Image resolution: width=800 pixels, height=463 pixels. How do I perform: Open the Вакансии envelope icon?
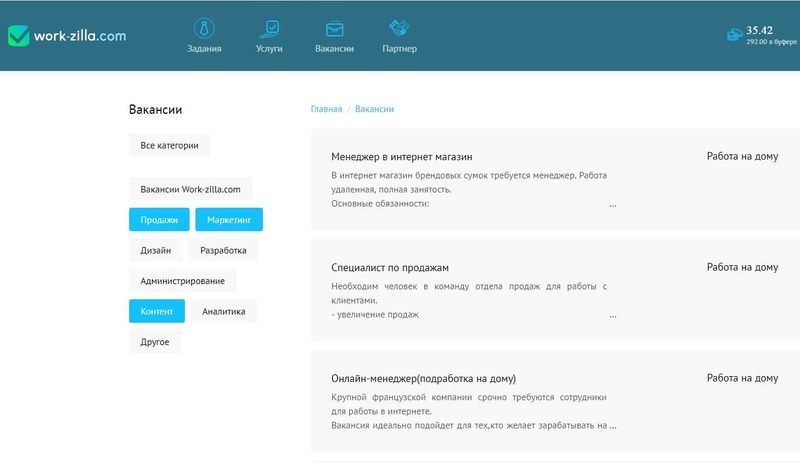[334, 28]
